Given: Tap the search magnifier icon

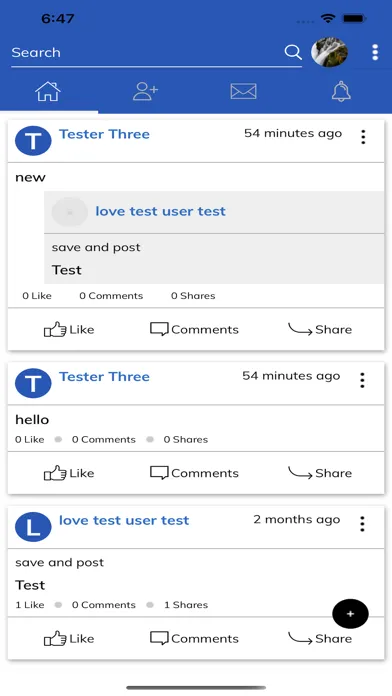Looking at the screenshot, I should (293, 52).
